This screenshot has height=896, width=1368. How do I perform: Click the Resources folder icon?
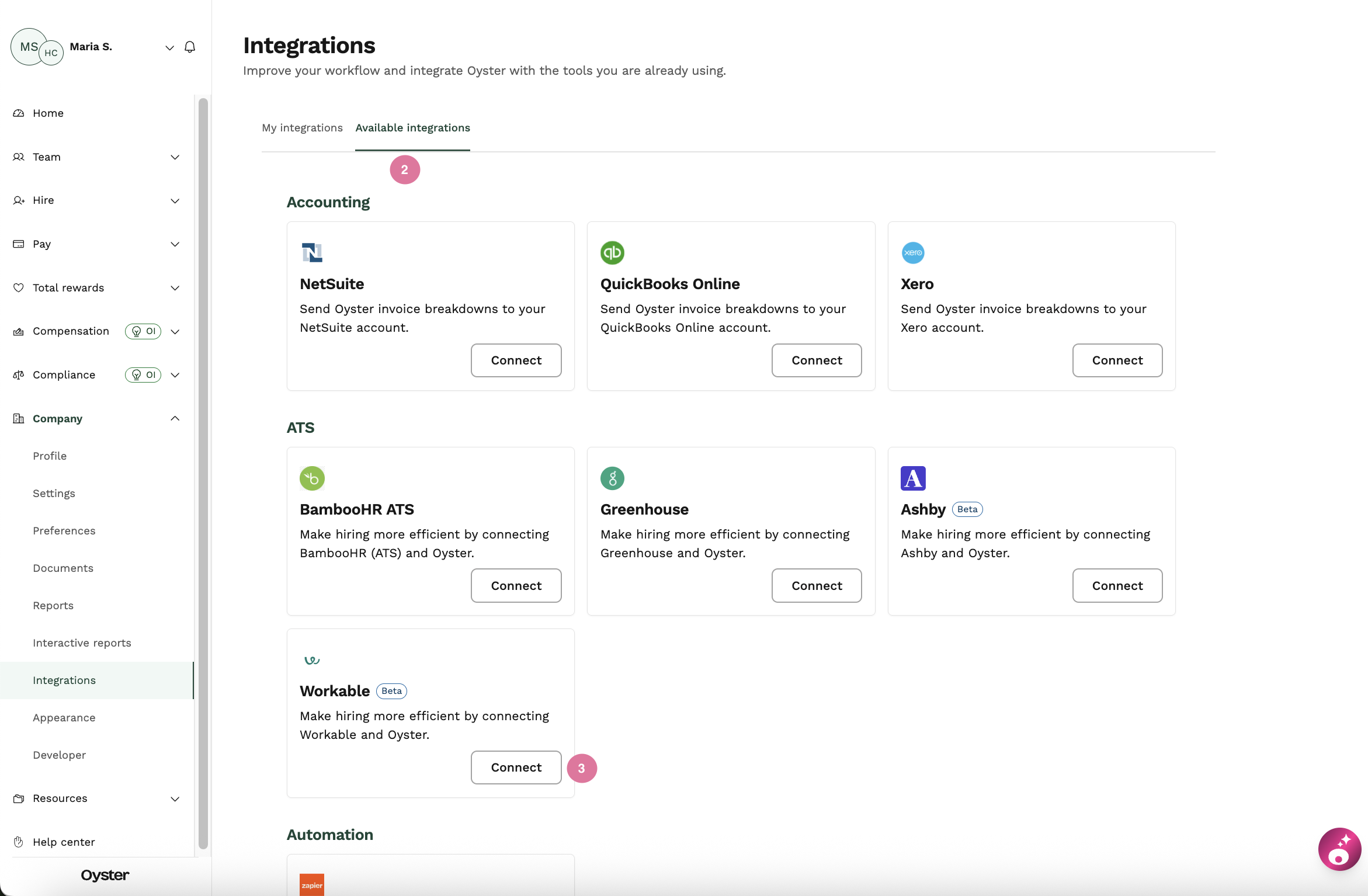tap(19, 798)
